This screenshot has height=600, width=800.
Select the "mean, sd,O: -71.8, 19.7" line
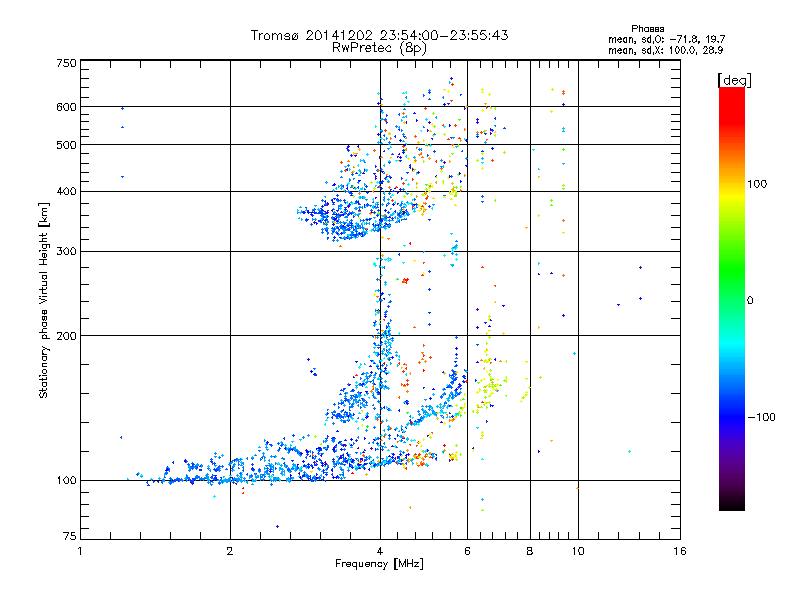point(666,39)
